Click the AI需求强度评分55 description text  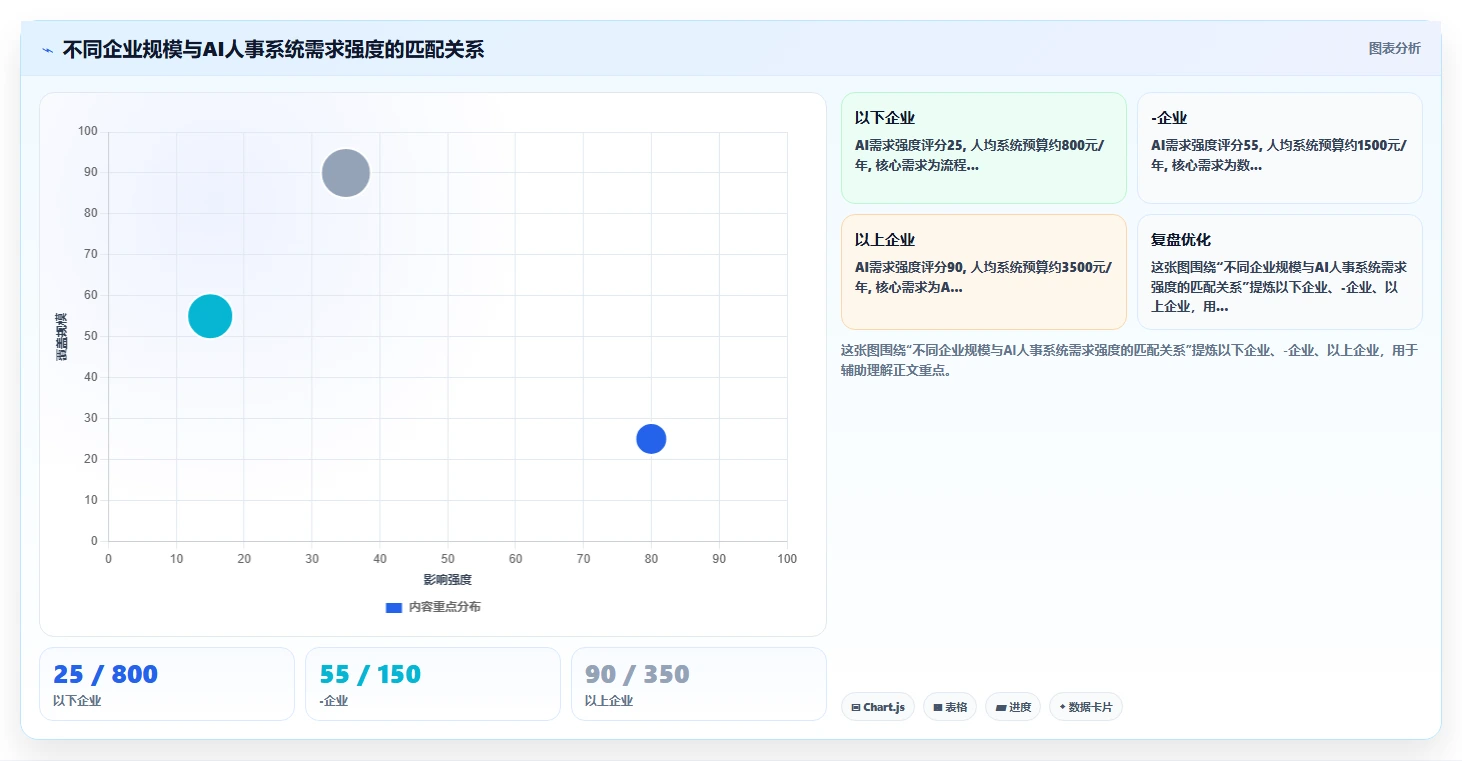(1279, 155)
